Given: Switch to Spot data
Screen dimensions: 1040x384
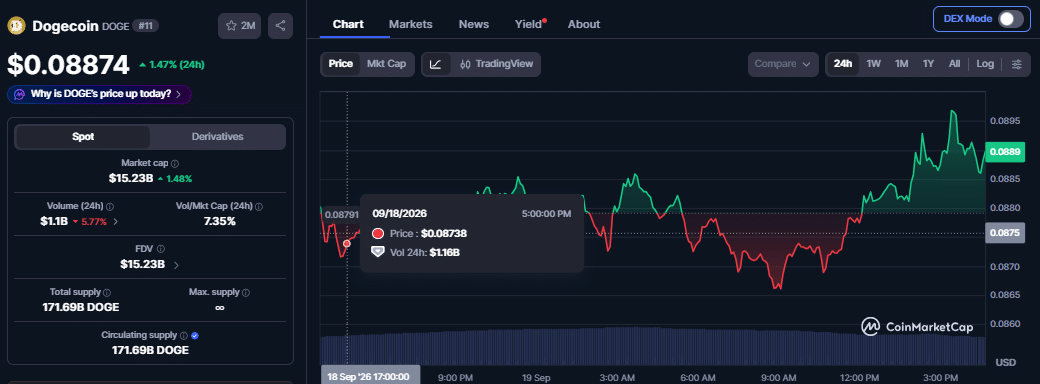Looking at the screenshot, I should coord(83,137).
